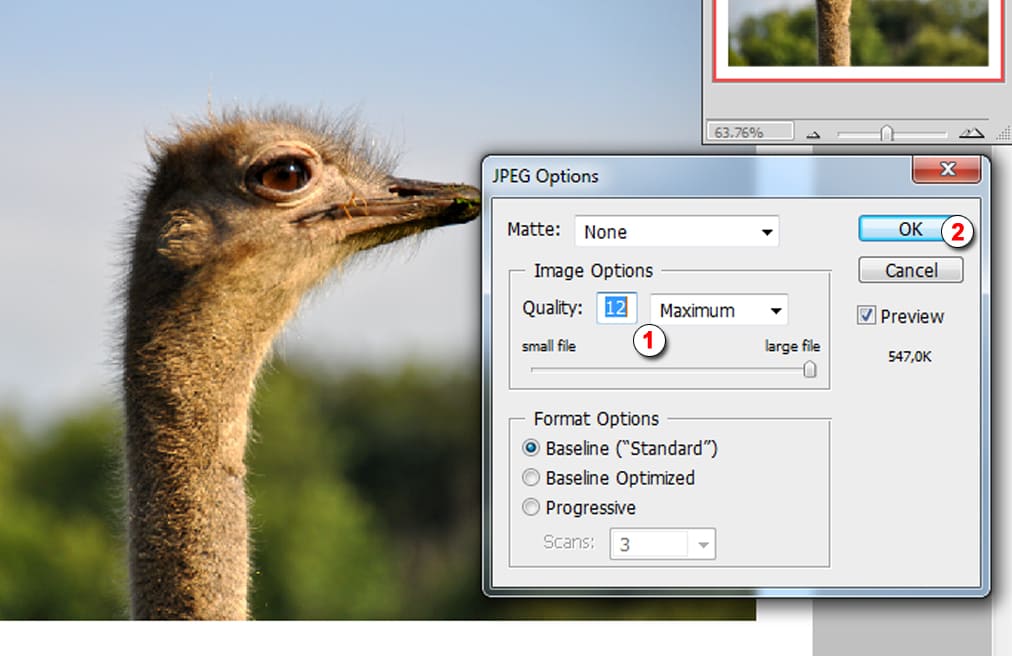Click the quality slider handle near large file
The image size is (1012, 656).
pos(810,369)
